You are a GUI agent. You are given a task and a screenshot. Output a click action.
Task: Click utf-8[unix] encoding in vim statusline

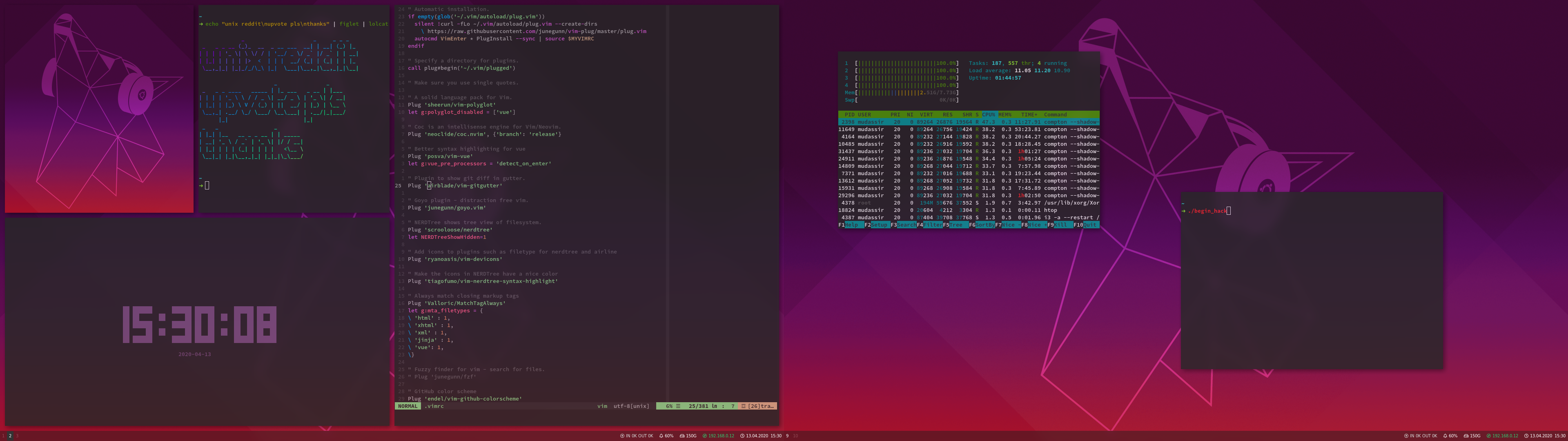(631, 405)
